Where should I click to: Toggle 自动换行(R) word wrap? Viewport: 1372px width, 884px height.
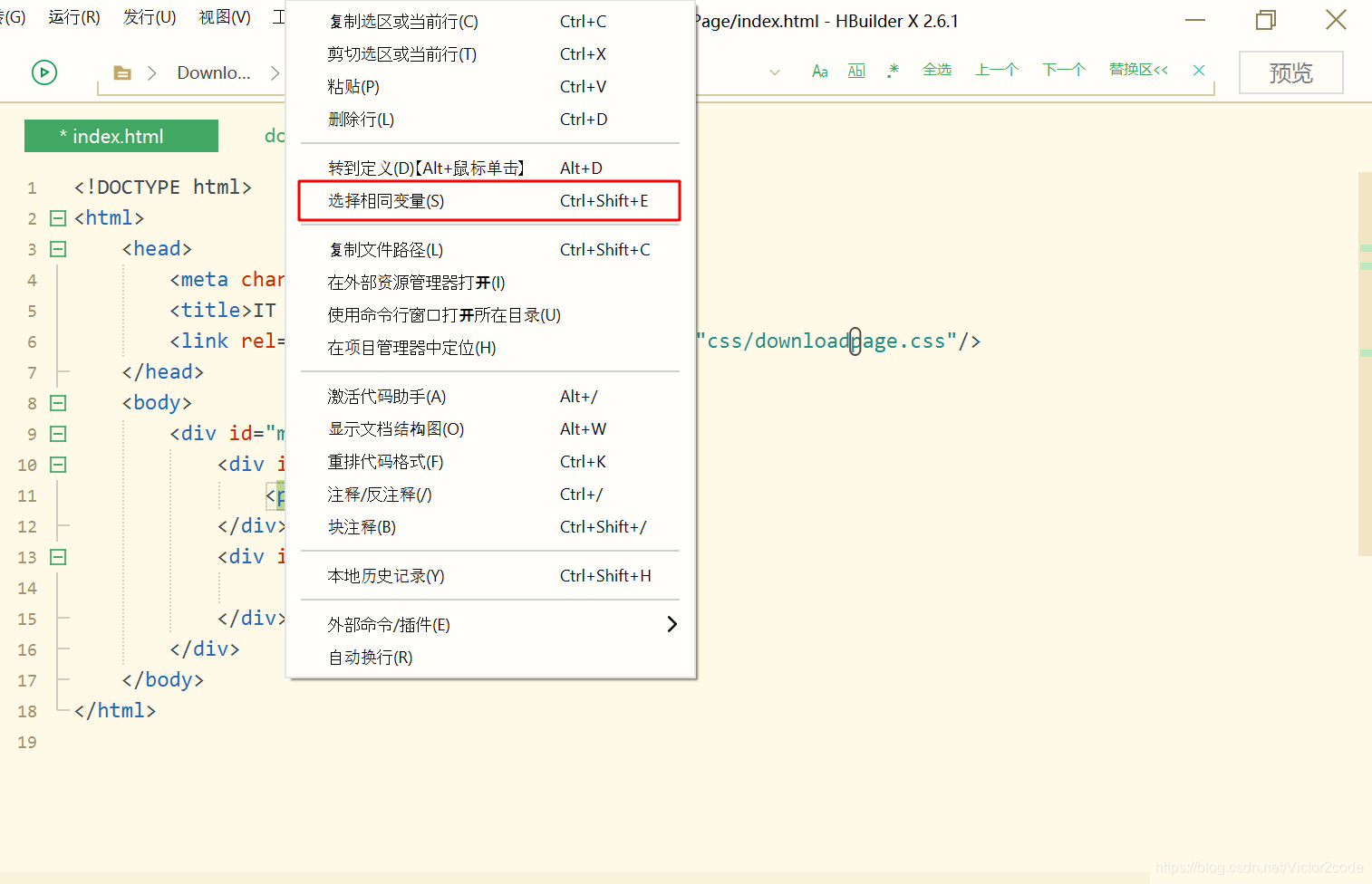[490, 658]
